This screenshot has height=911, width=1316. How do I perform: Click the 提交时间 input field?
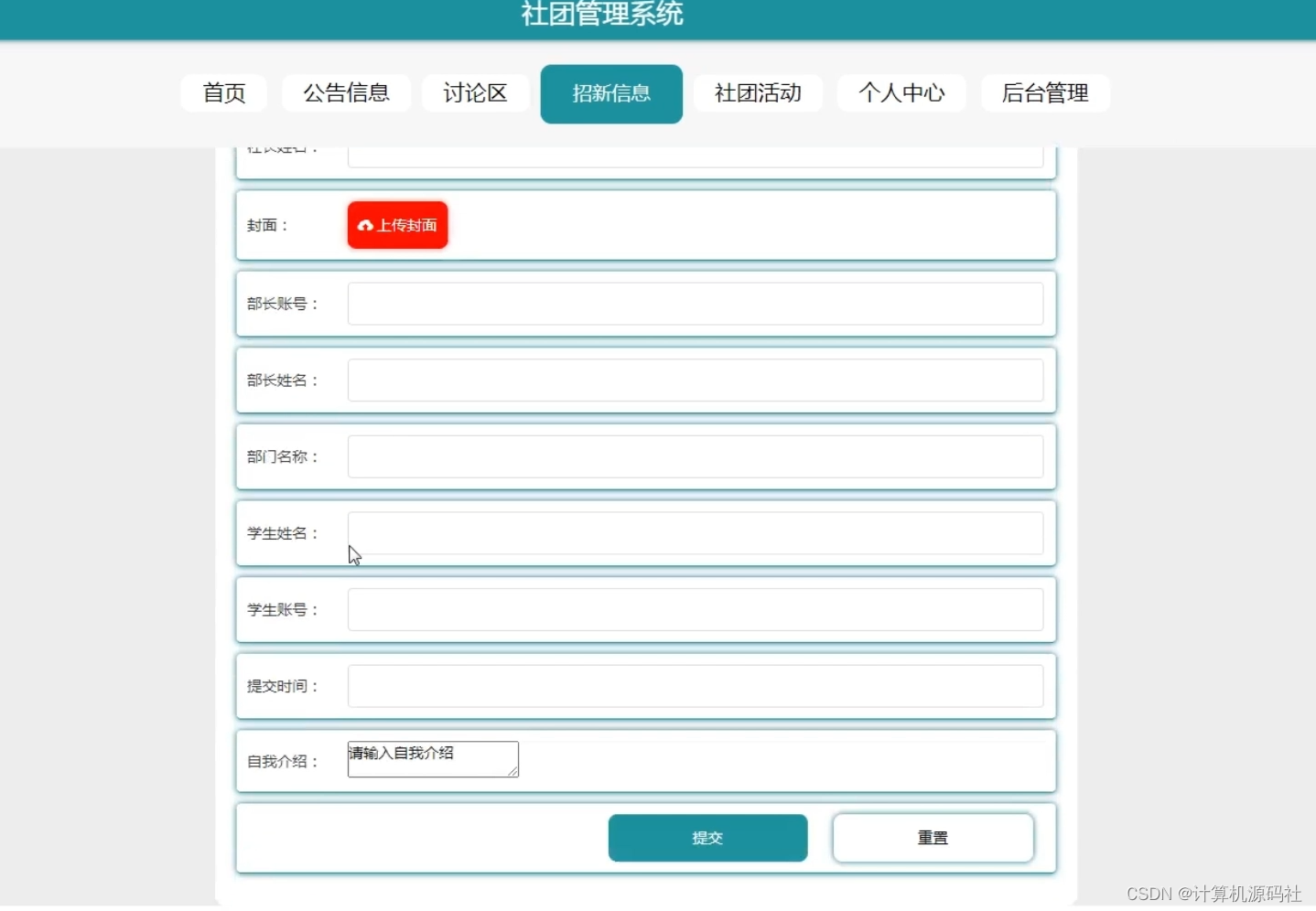tap(696, 686)
